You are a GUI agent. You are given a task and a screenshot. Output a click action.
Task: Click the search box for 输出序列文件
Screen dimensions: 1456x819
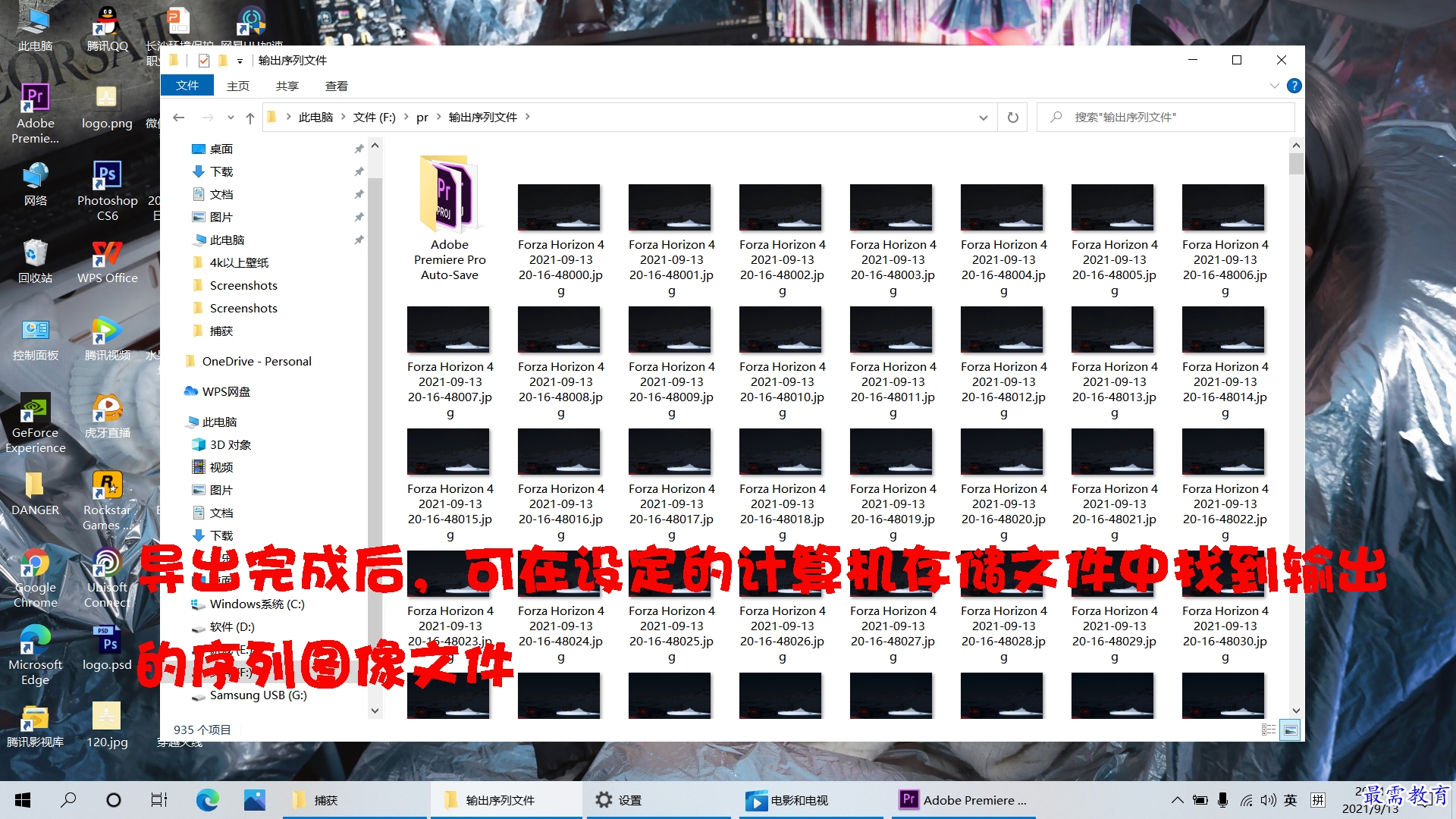coord(1166,118)
